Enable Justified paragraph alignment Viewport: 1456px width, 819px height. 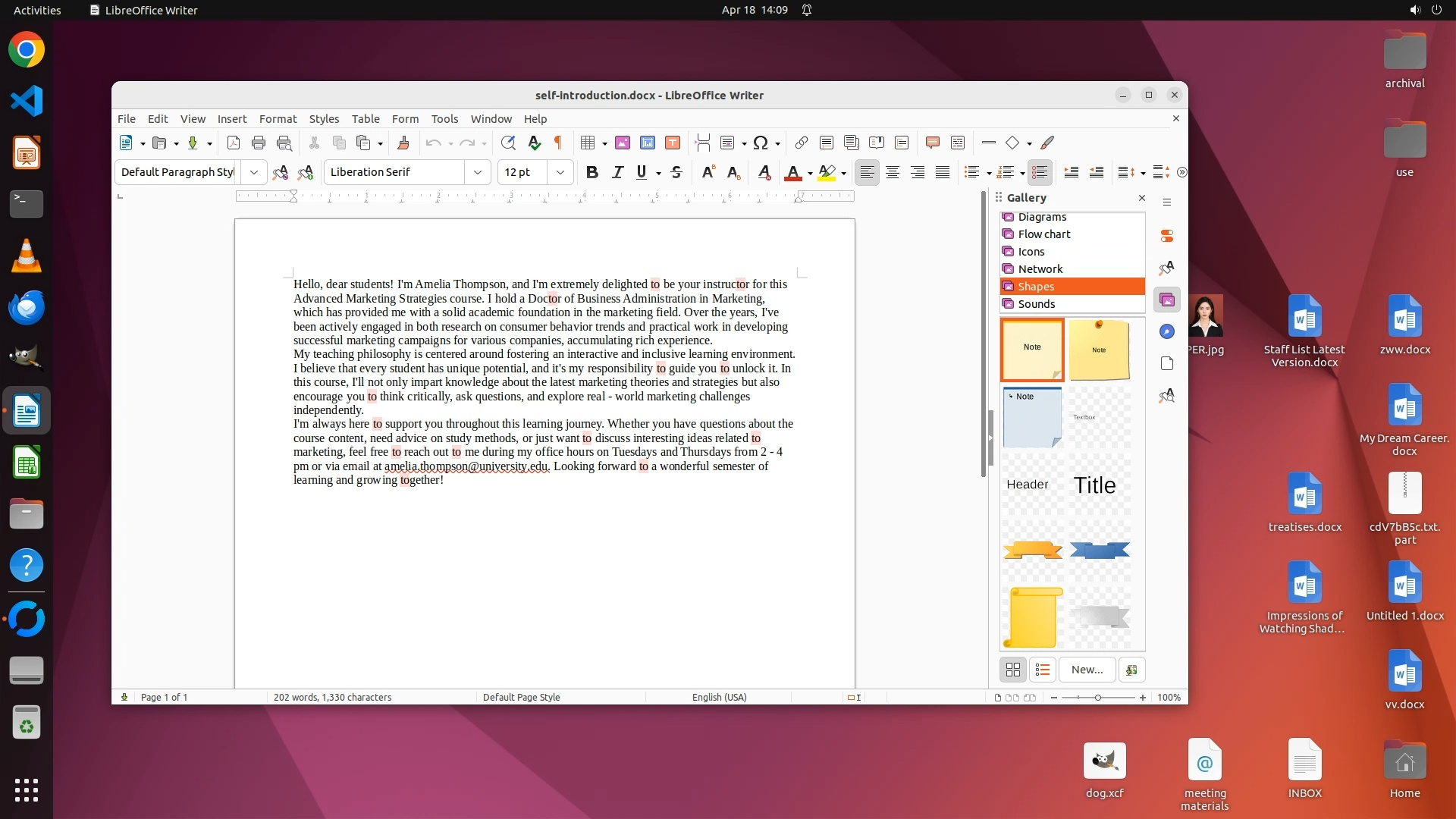pos(943,172)
